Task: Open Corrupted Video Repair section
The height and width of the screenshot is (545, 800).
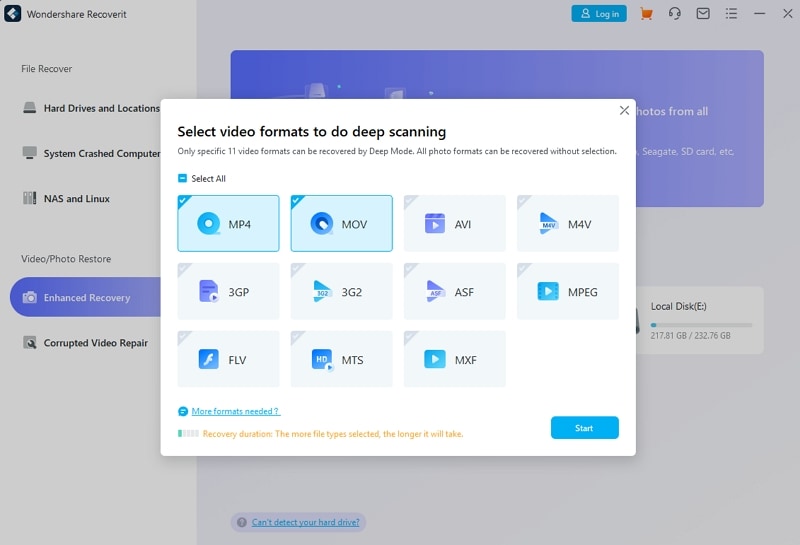Action: 86,342
